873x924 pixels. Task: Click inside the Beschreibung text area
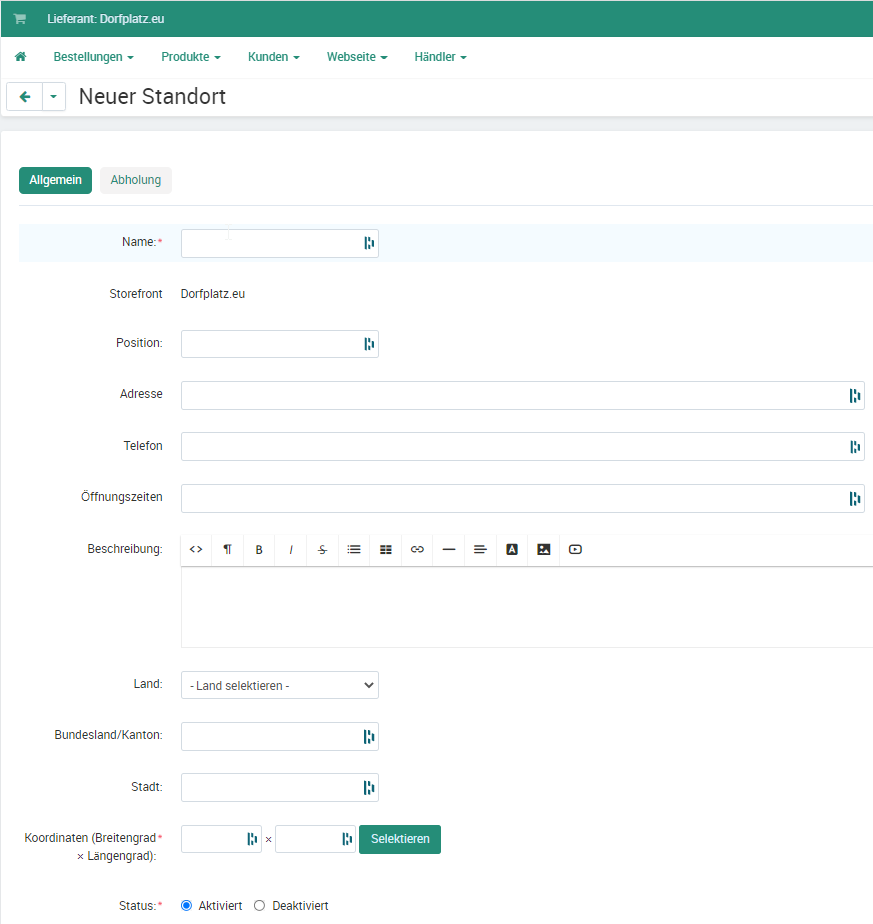click(527, 607)
